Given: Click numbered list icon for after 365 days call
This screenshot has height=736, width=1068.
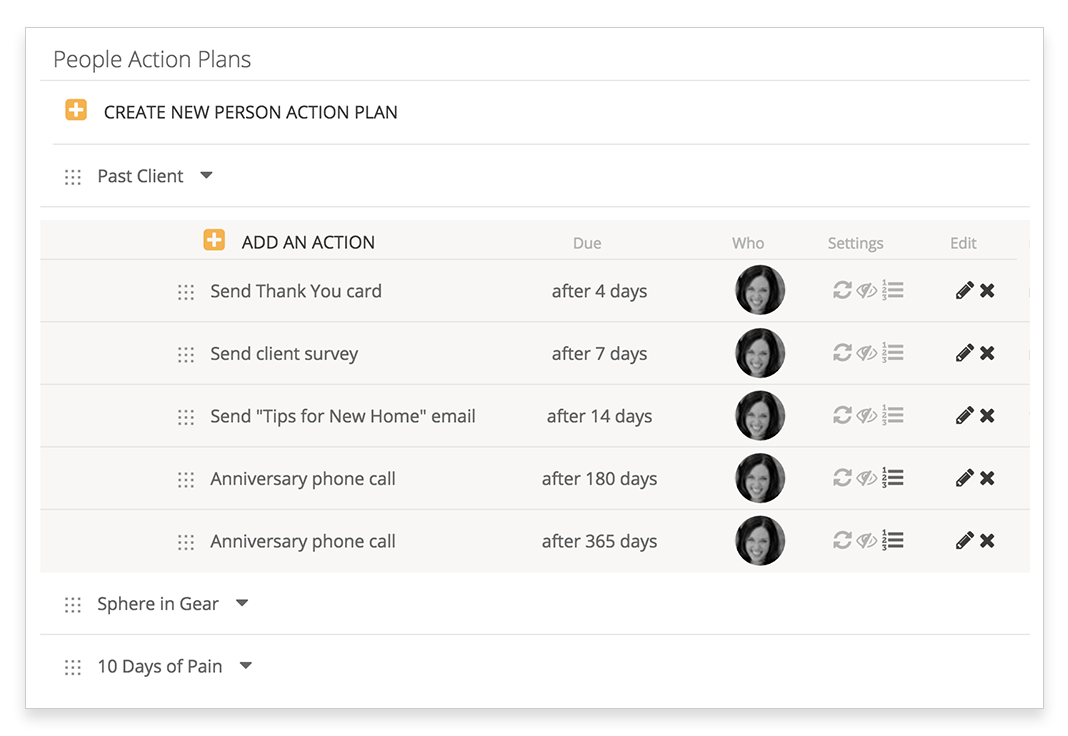Looking at the screenshot, I should (893, 540).
